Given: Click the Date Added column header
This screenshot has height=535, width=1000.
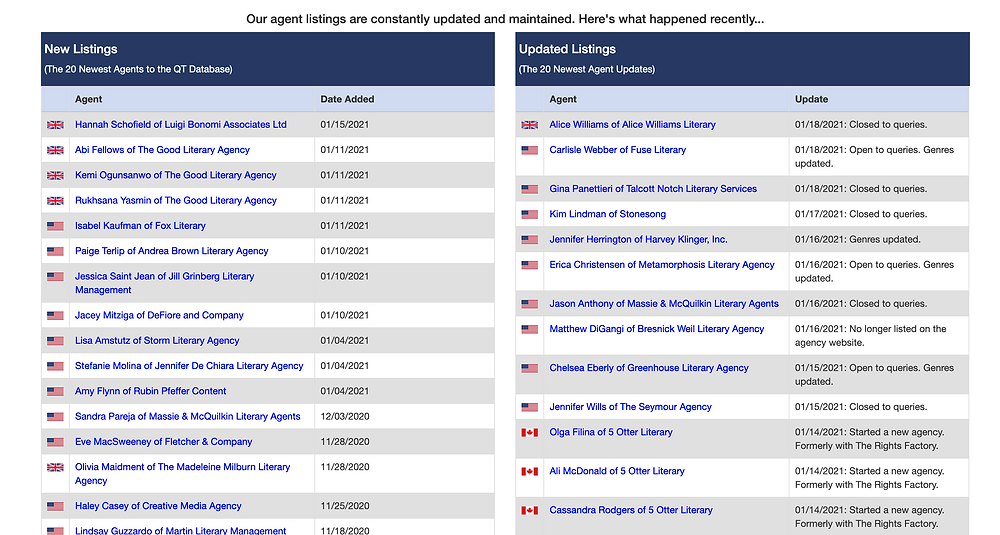Looking at the screenshot, I should coord(347,99).
